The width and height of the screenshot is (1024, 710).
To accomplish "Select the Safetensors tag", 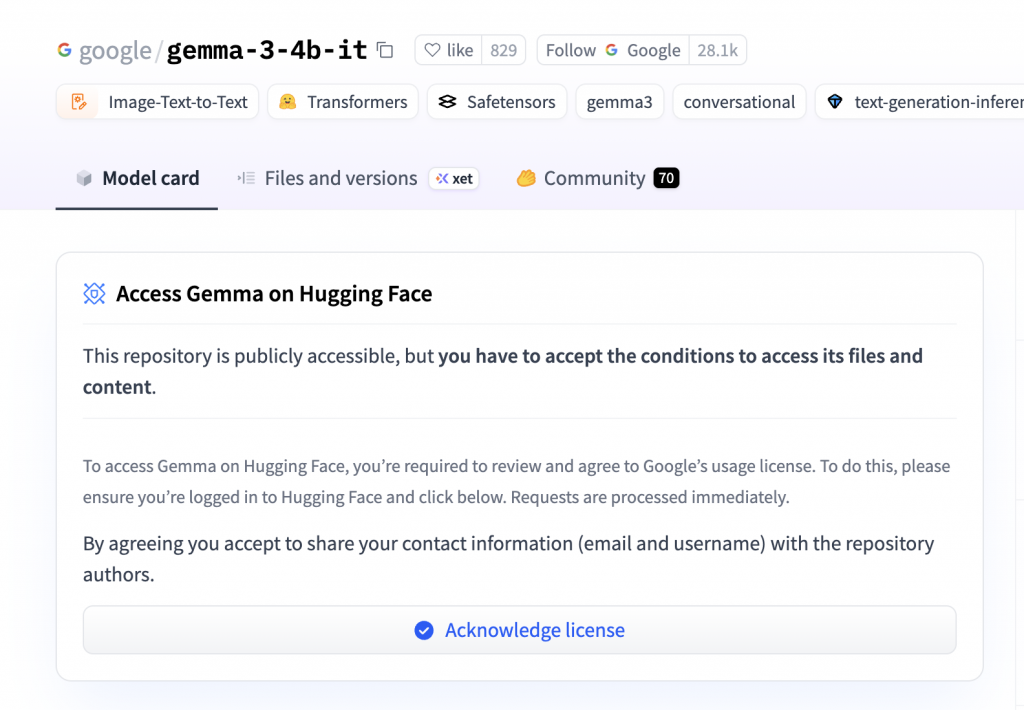I will 497,102.
